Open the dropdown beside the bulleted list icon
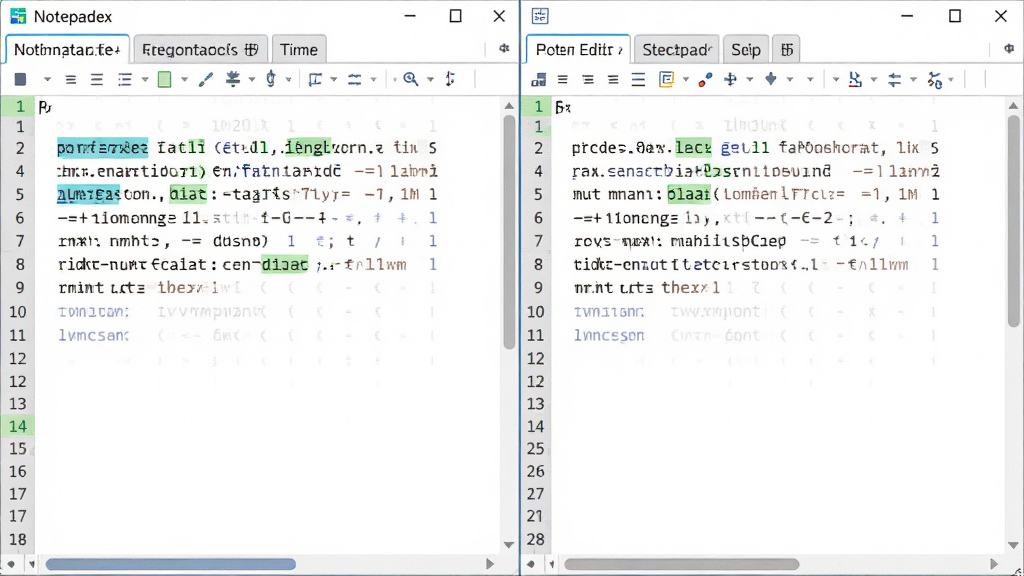 click(145, 80)
